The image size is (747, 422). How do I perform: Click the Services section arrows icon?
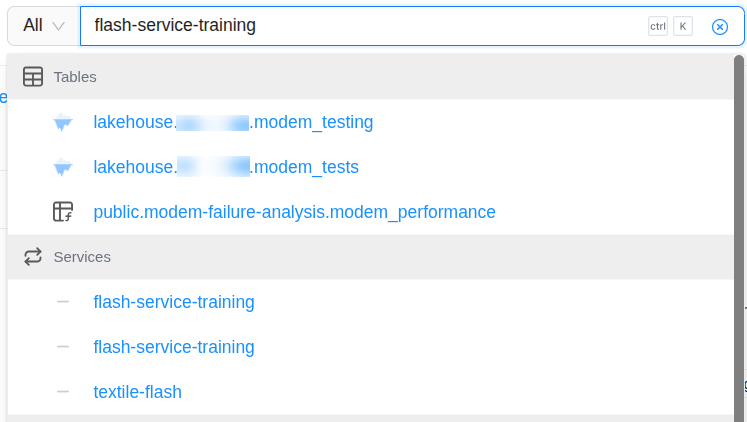click(33, 257)
